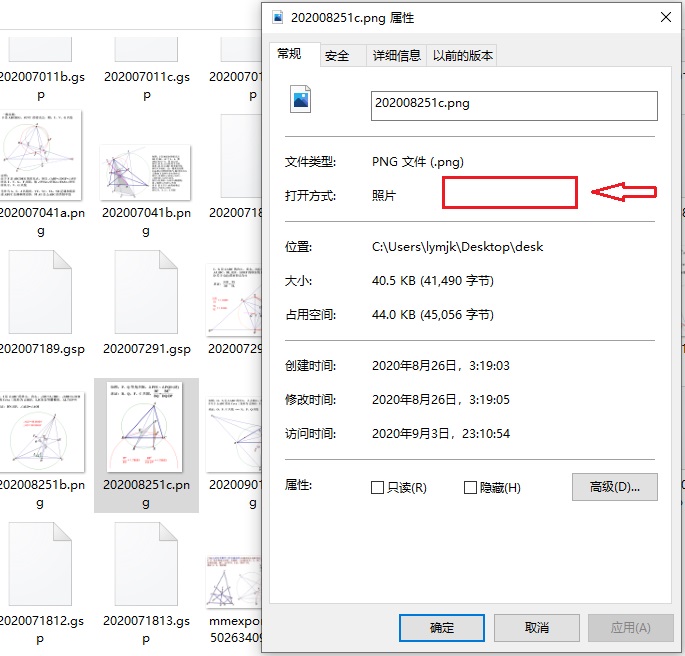
Task: Select the 202007041b.png thumbnail
Action: 145,172
